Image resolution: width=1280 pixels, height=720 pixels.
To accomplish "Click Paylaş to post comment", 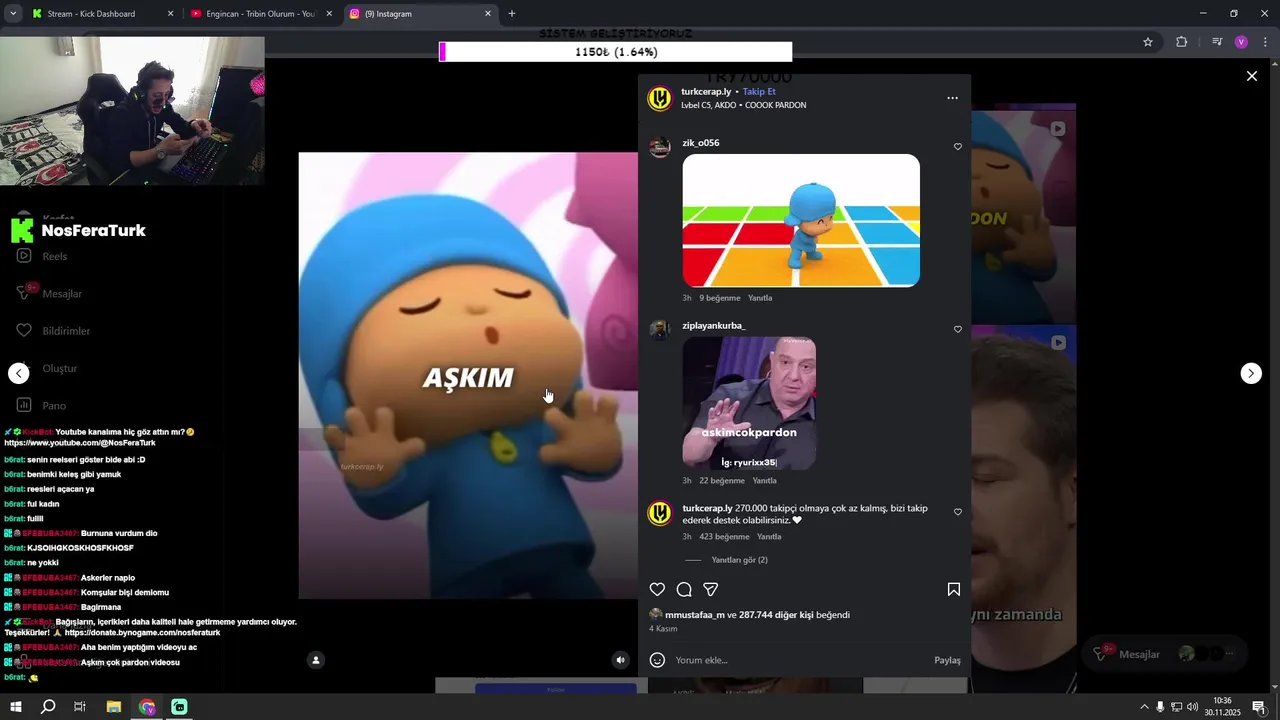I will (x=947, y=660).
